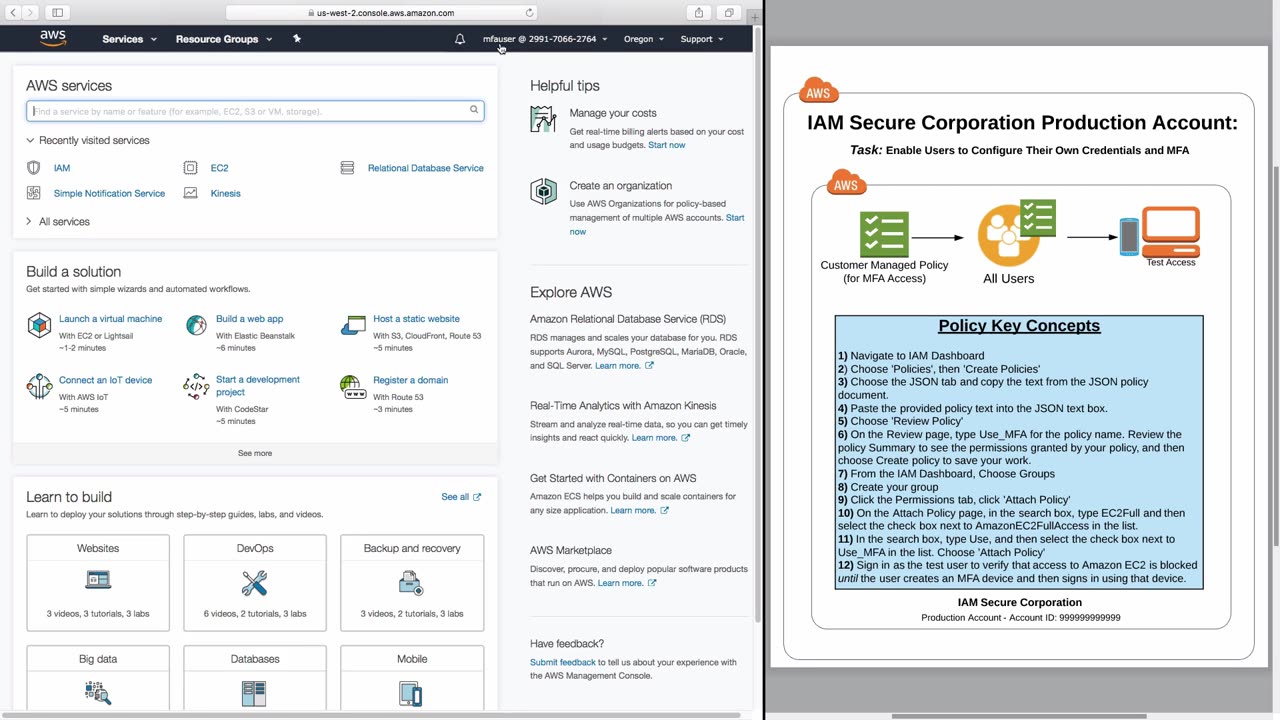1280x720 pixels.
Task: Click the AWS logo home icon
Action: [x=53, y=38]
